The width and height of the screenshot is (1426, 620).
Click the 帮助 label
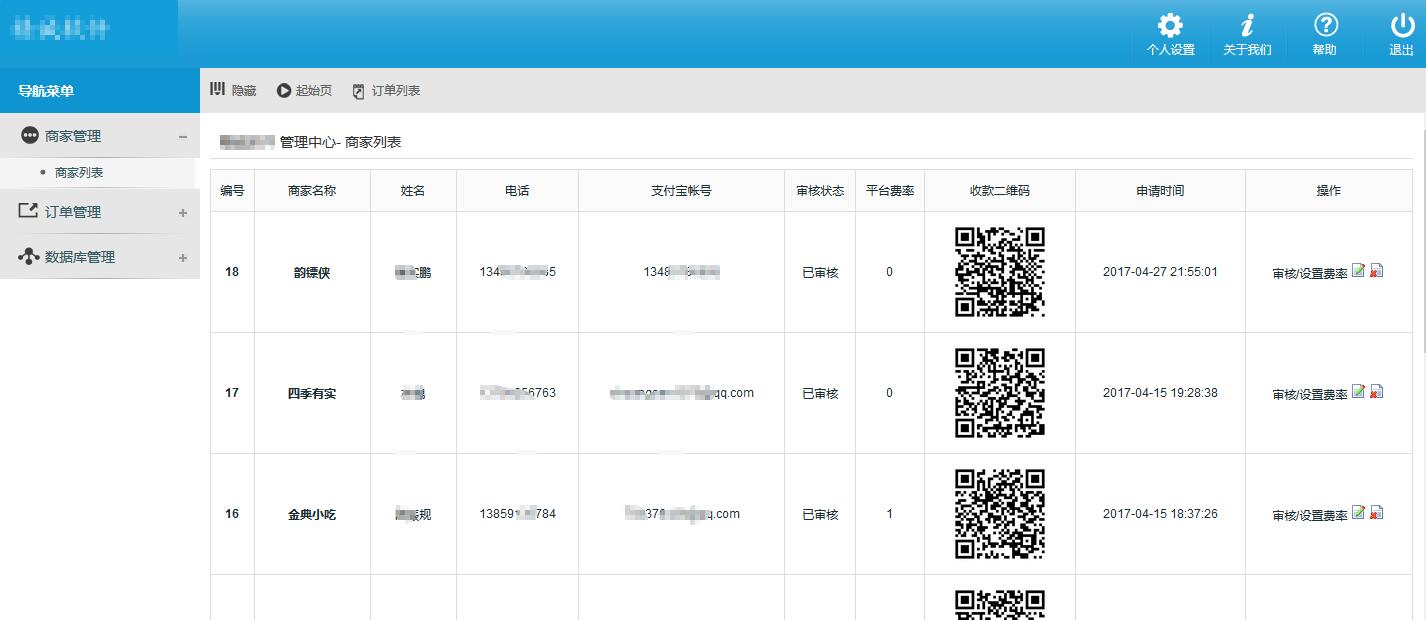click(x=1325, y=50)
